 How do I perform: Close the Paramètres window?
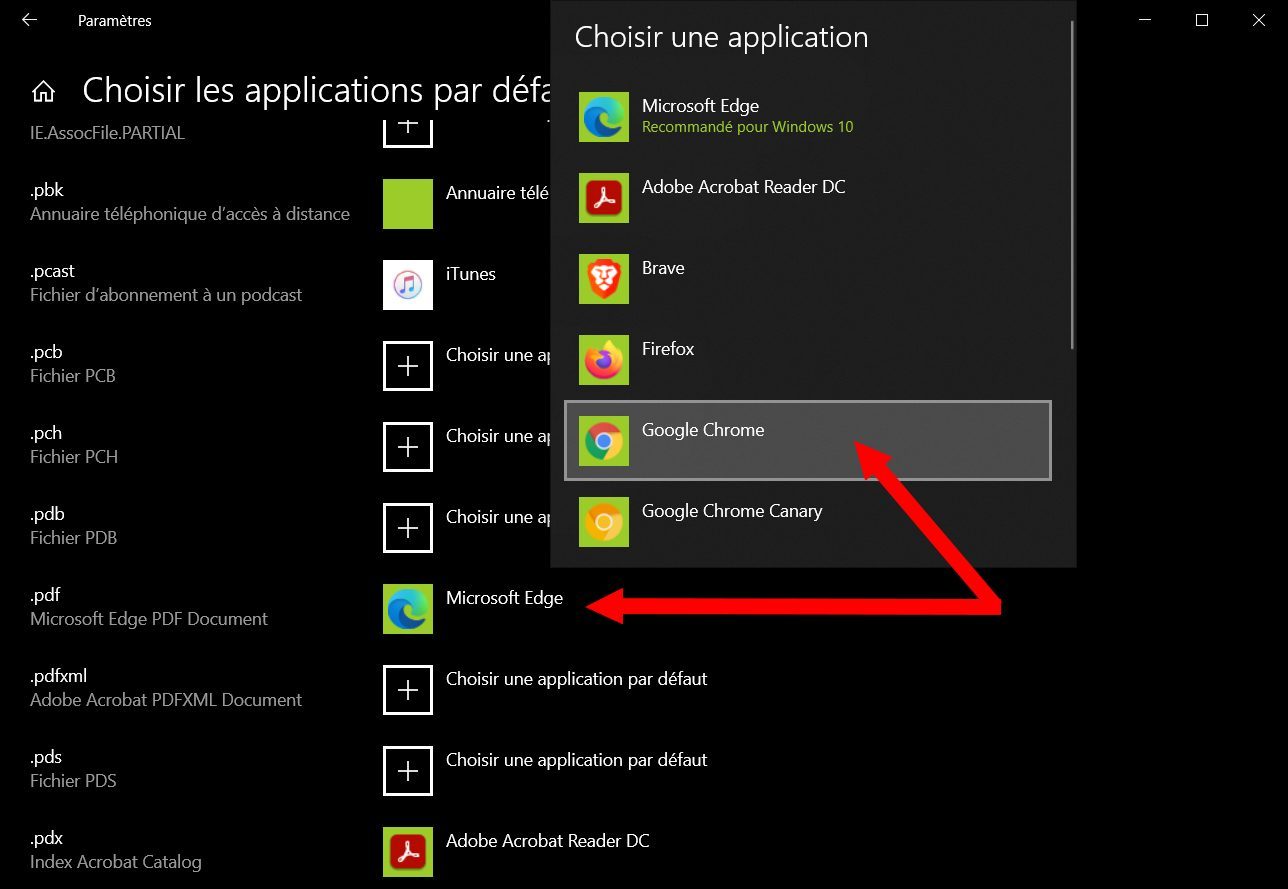(1259, 20)
